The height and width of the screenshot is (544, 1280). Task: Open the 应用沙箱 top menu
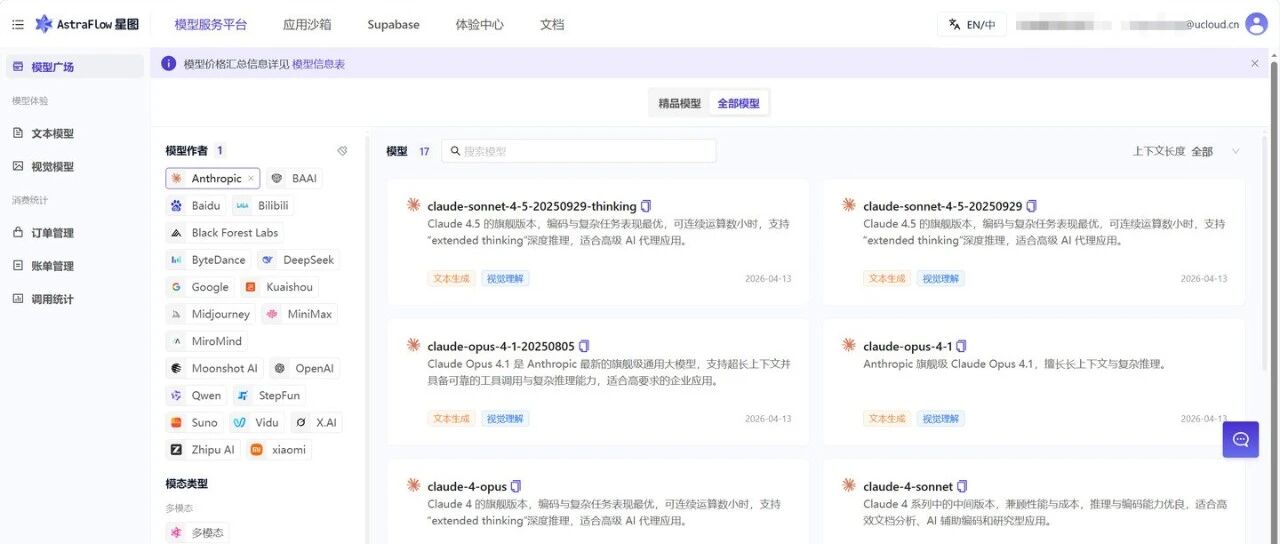(307, 25)
